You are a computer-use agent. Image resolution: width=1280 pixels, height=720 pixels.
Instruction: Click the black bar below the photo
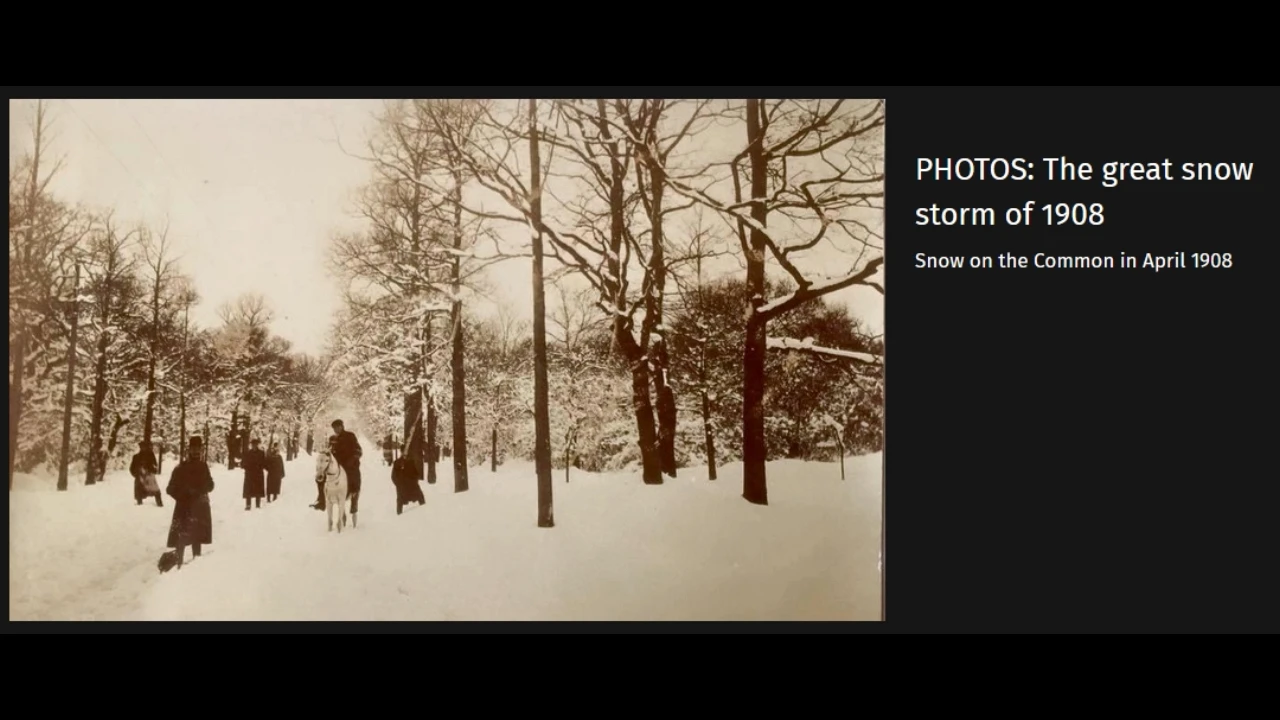click(x=640, y=677)
